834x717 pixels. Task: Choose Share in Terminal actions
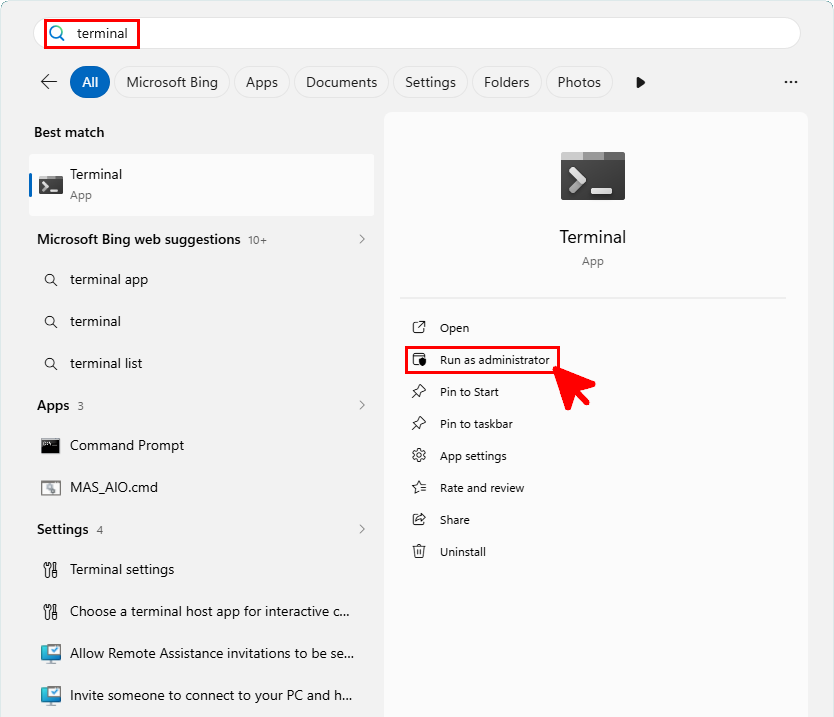(455, 520)
